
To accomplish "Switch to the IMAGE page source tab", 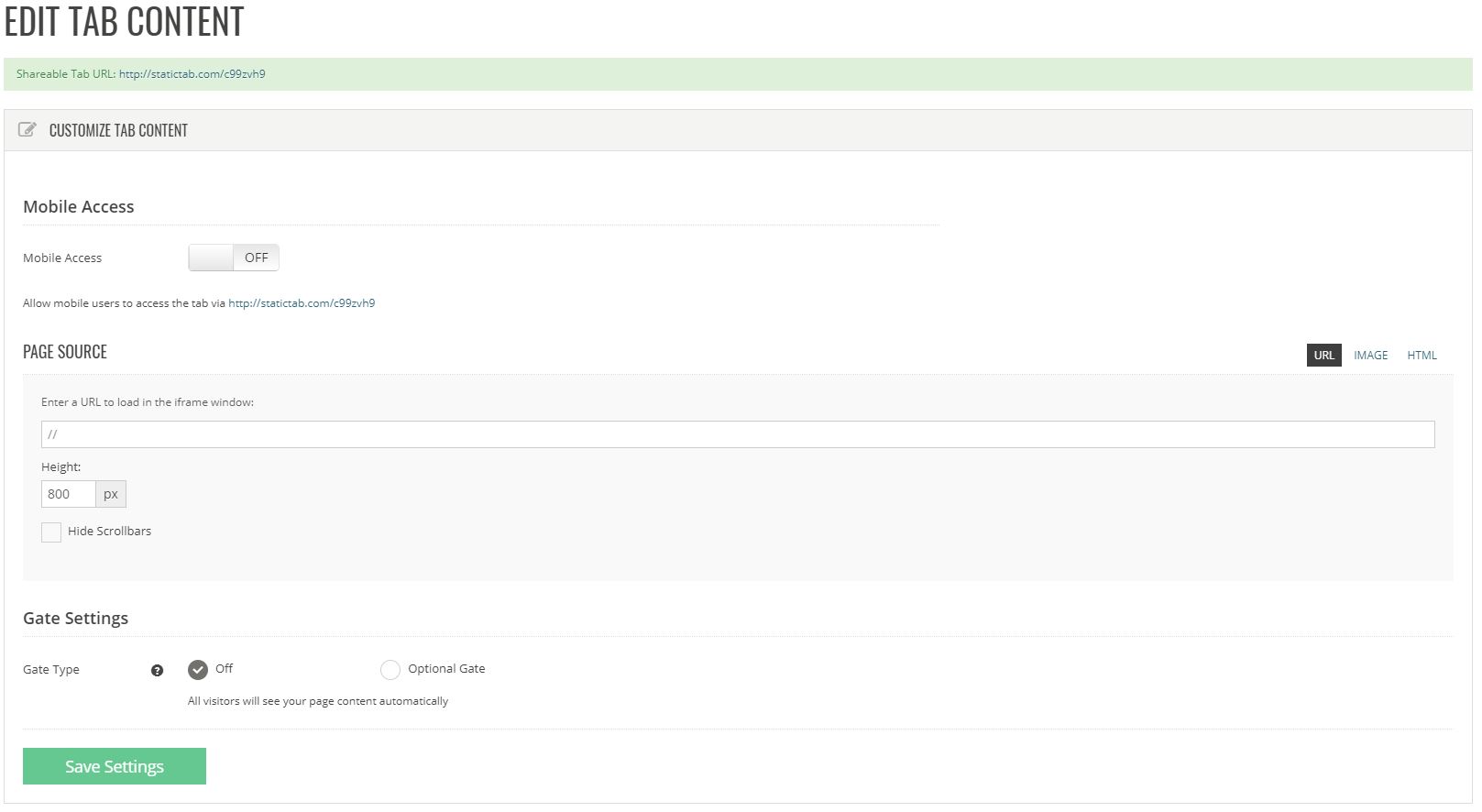I will tap(1370, 356).
